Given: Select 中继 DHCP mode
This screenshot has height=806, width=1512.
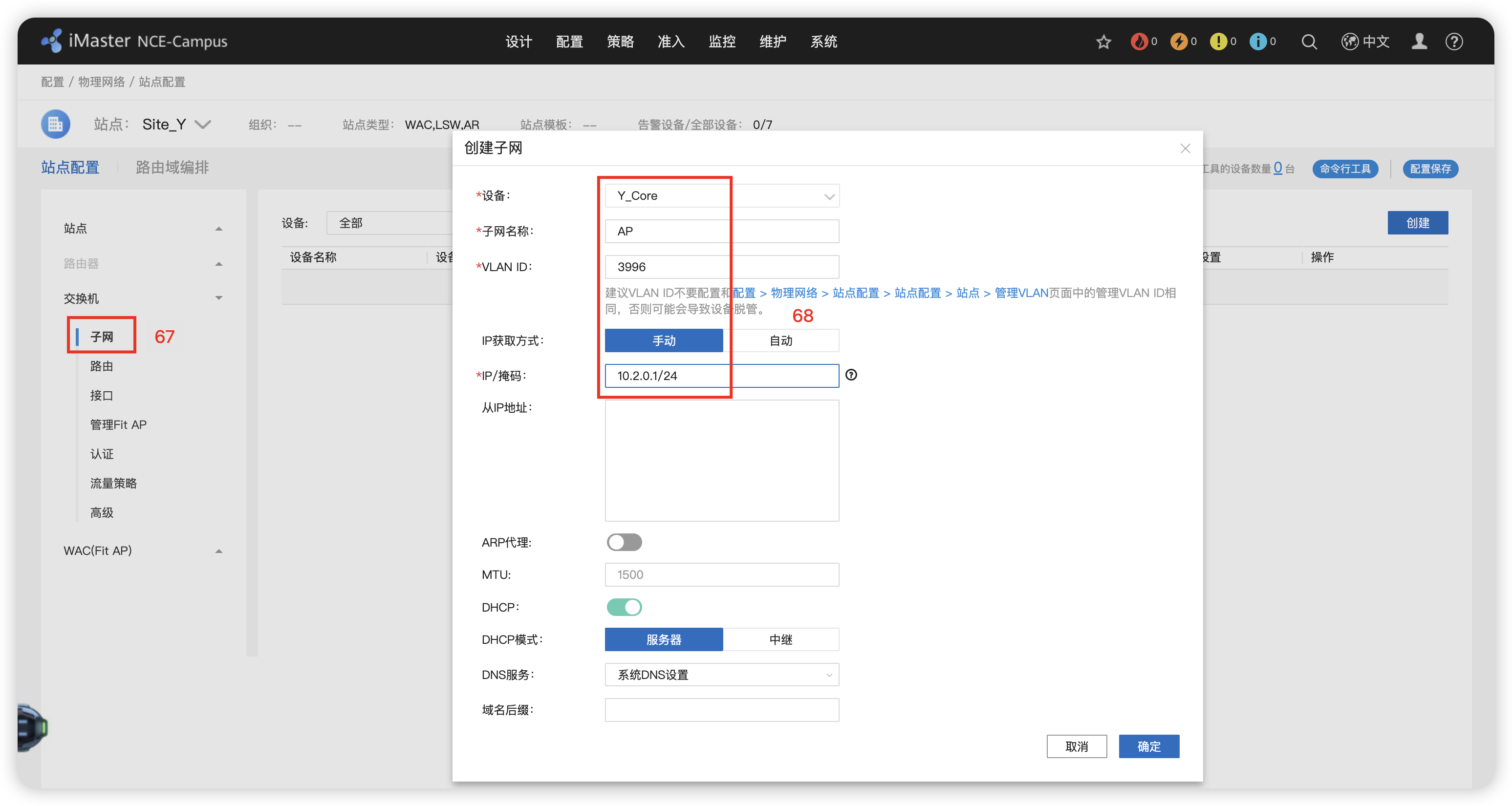Looking at the screenshot, I should [x=780, y=639].
